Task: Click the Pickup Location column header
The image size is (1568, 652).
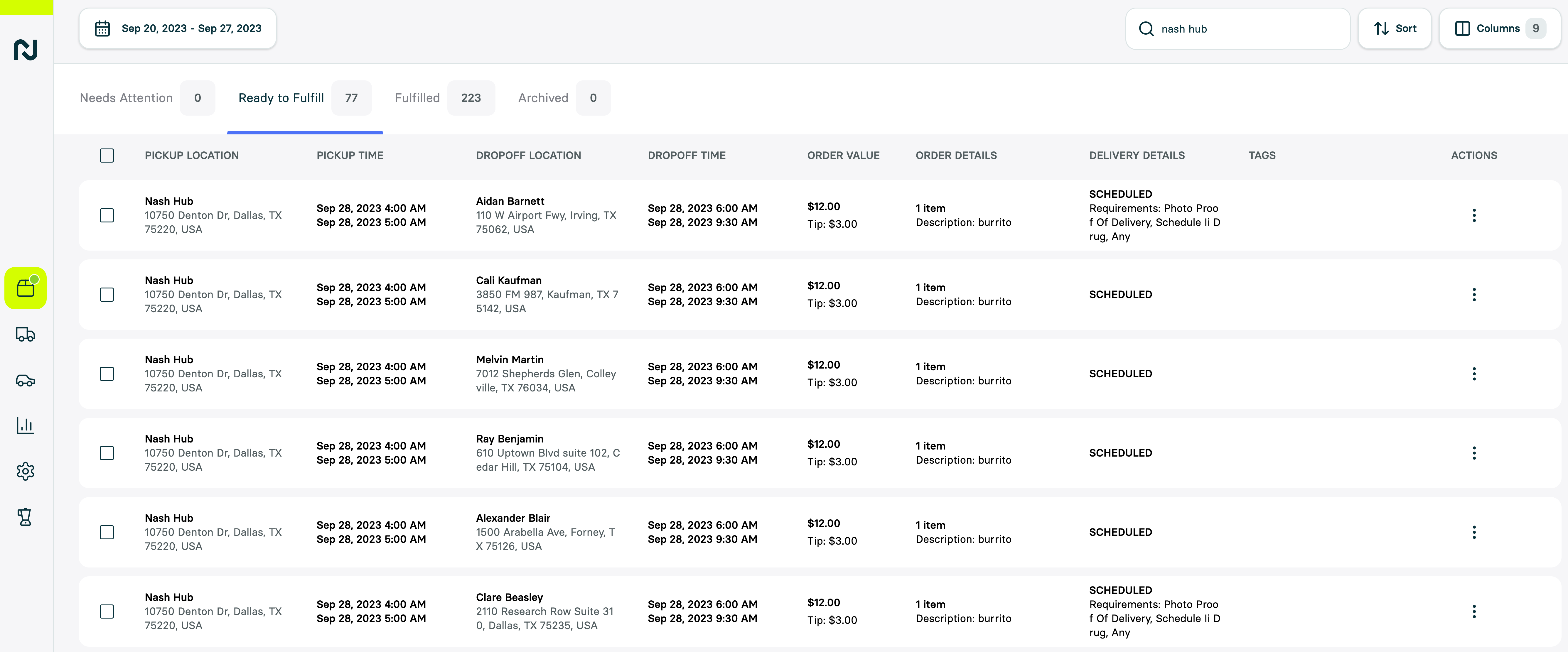Action: tap(192, 155)
